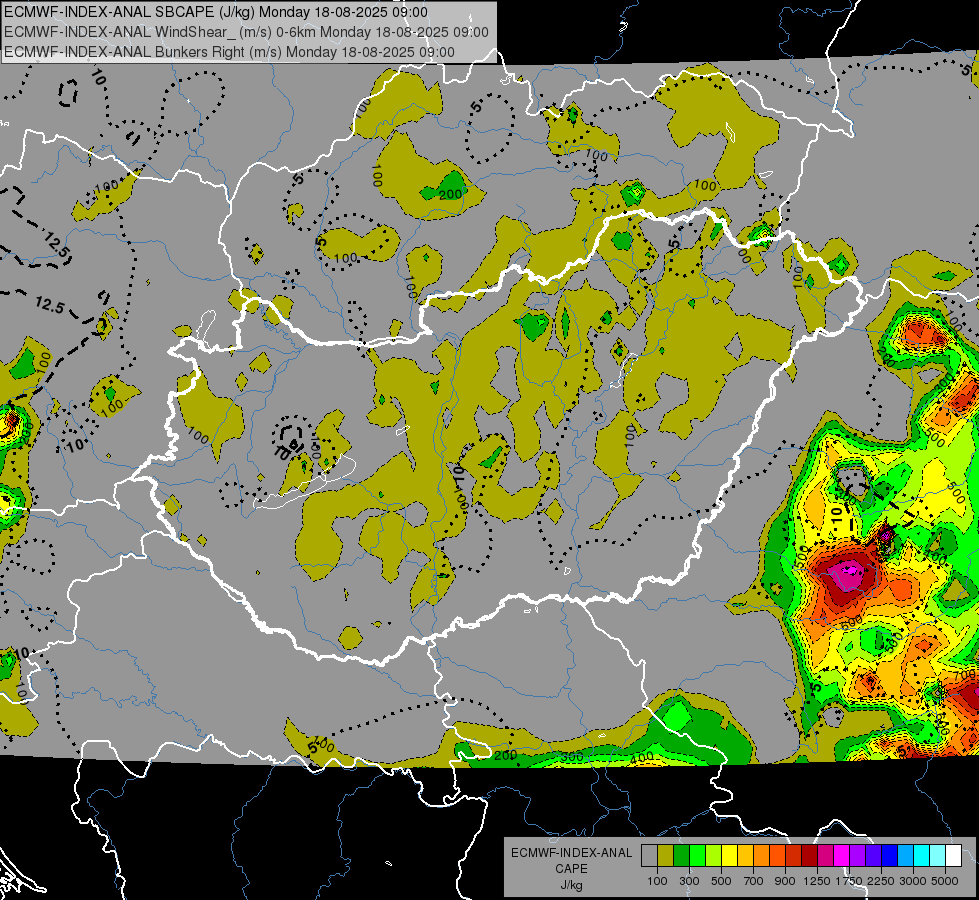Click the legend scale value 1750
This screenshot has height=900, width=979.
849,881
